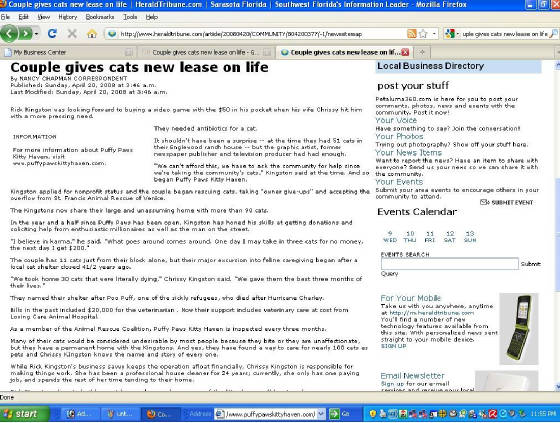Image resolution: width=560 pixels, height=423 pixels.
Task: Open the Bookmarks menu
Action: point(100,17)
